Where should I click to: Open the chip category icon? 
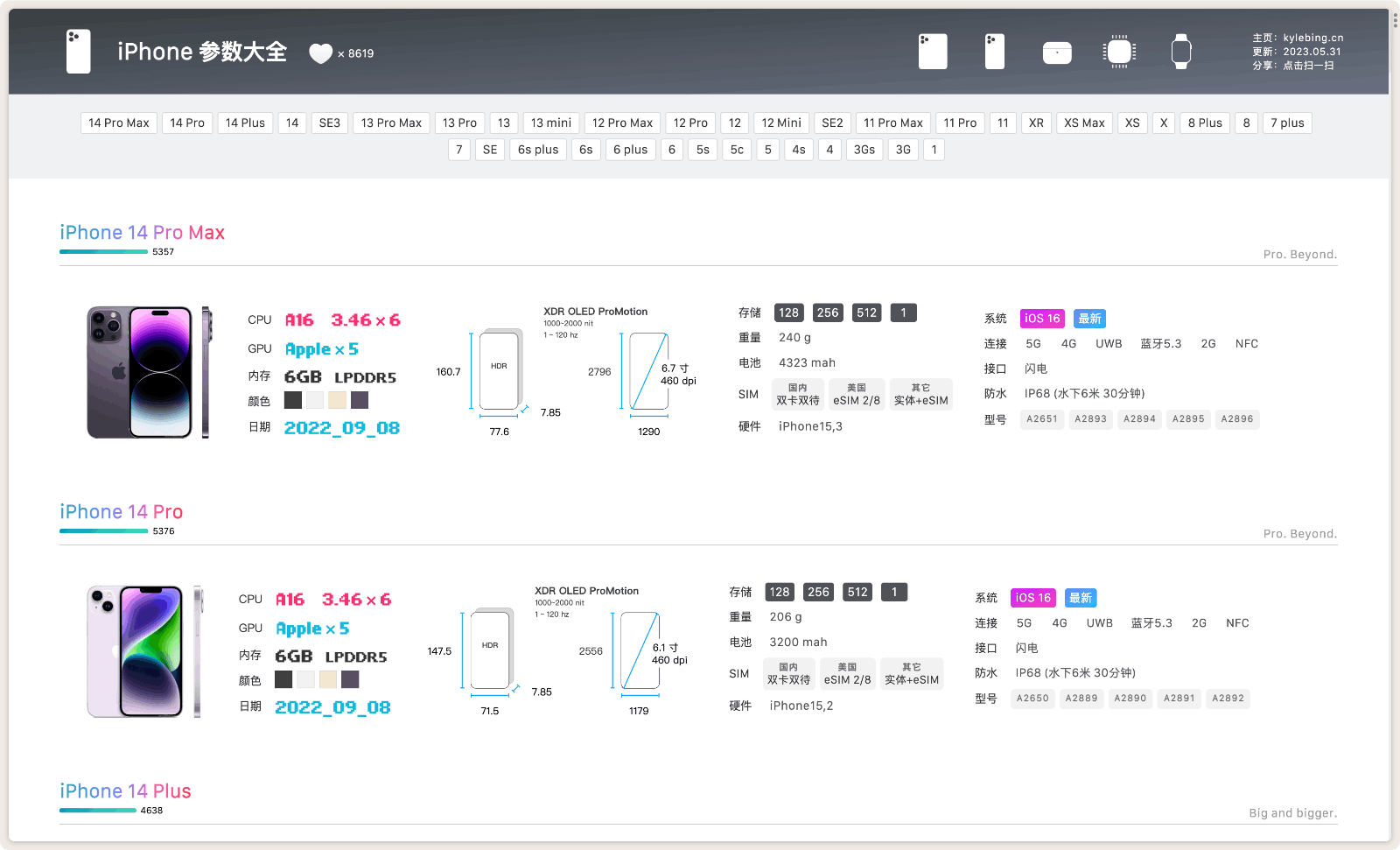point(1119,52)
